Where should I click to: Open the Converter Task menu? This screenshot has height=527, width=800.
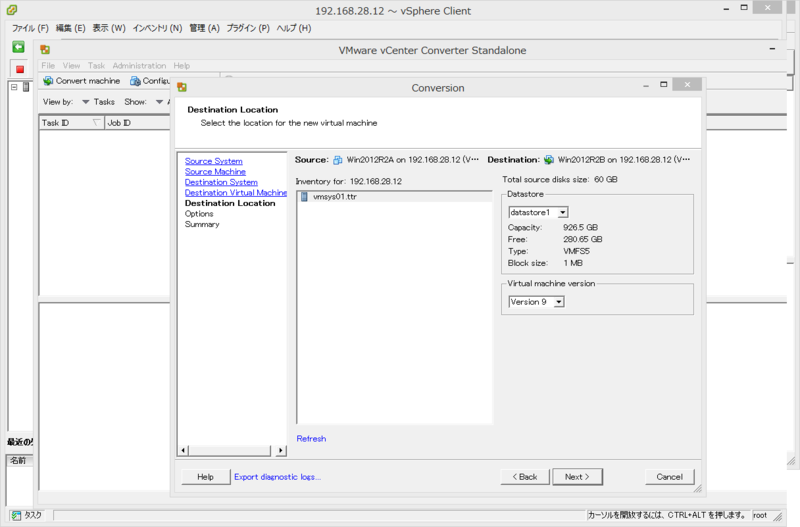coord(96,65)
